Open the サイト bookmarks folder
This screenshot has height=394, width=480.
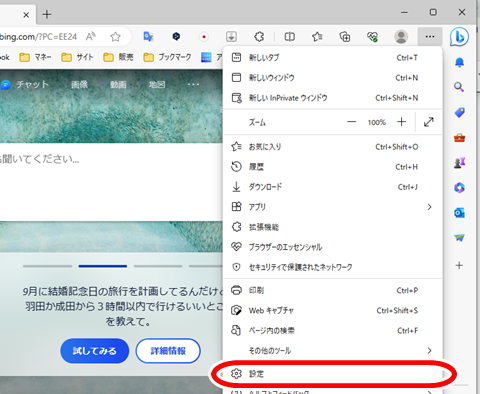[x=77, y=57]
